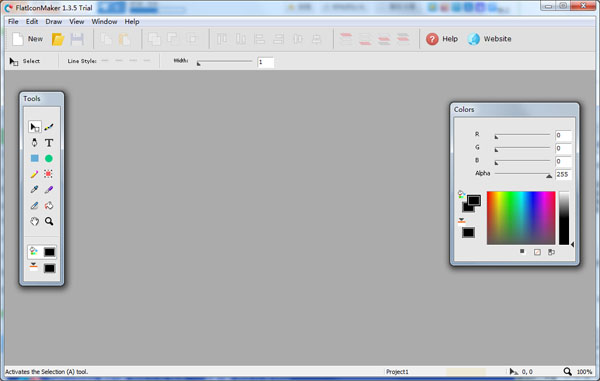Activate the Selection arrow tool in Tools panel

(34, 127)
